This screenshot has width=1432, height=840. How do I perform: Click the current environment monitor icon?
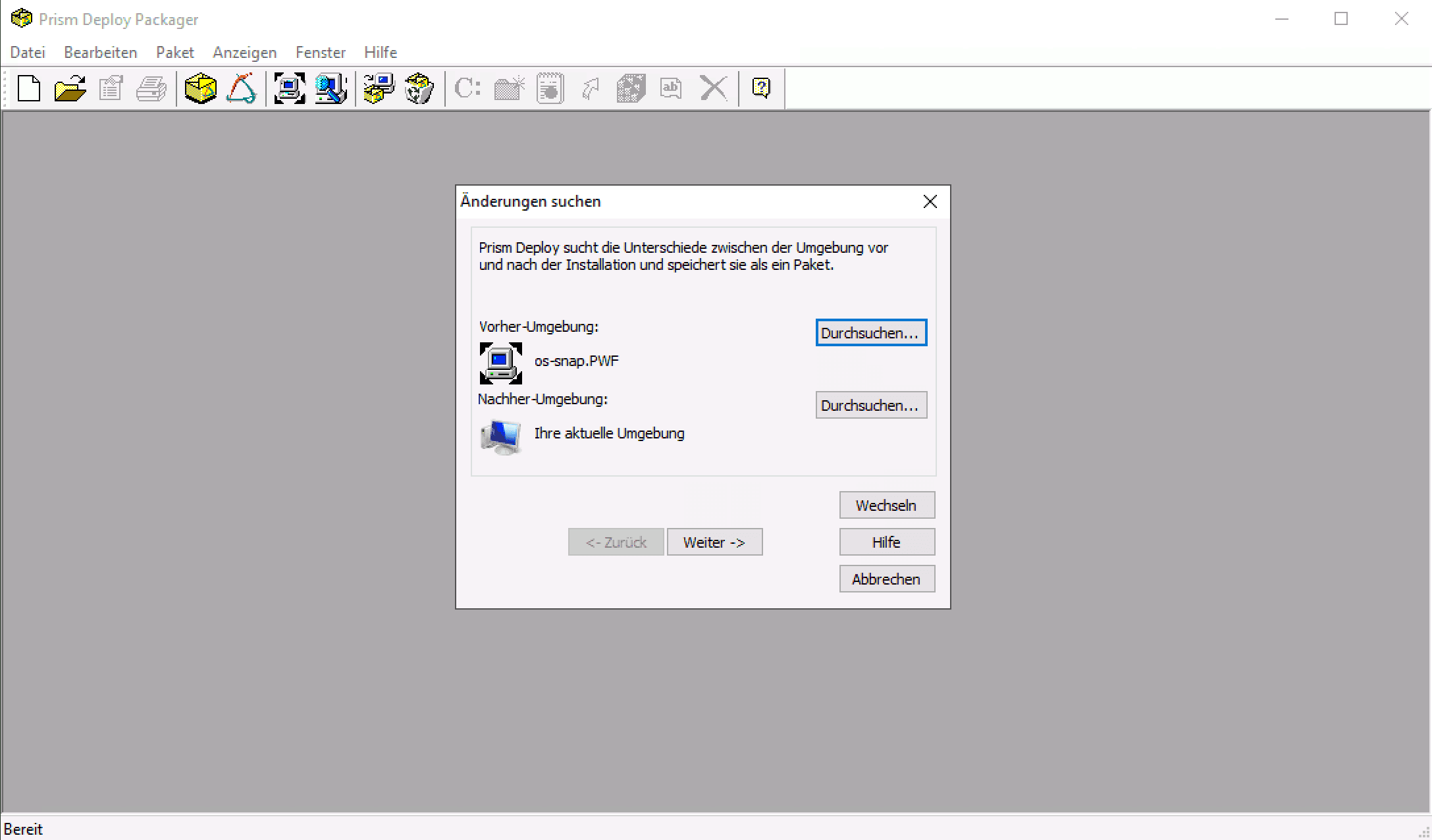pyautogui.click(x=500, y=436)
